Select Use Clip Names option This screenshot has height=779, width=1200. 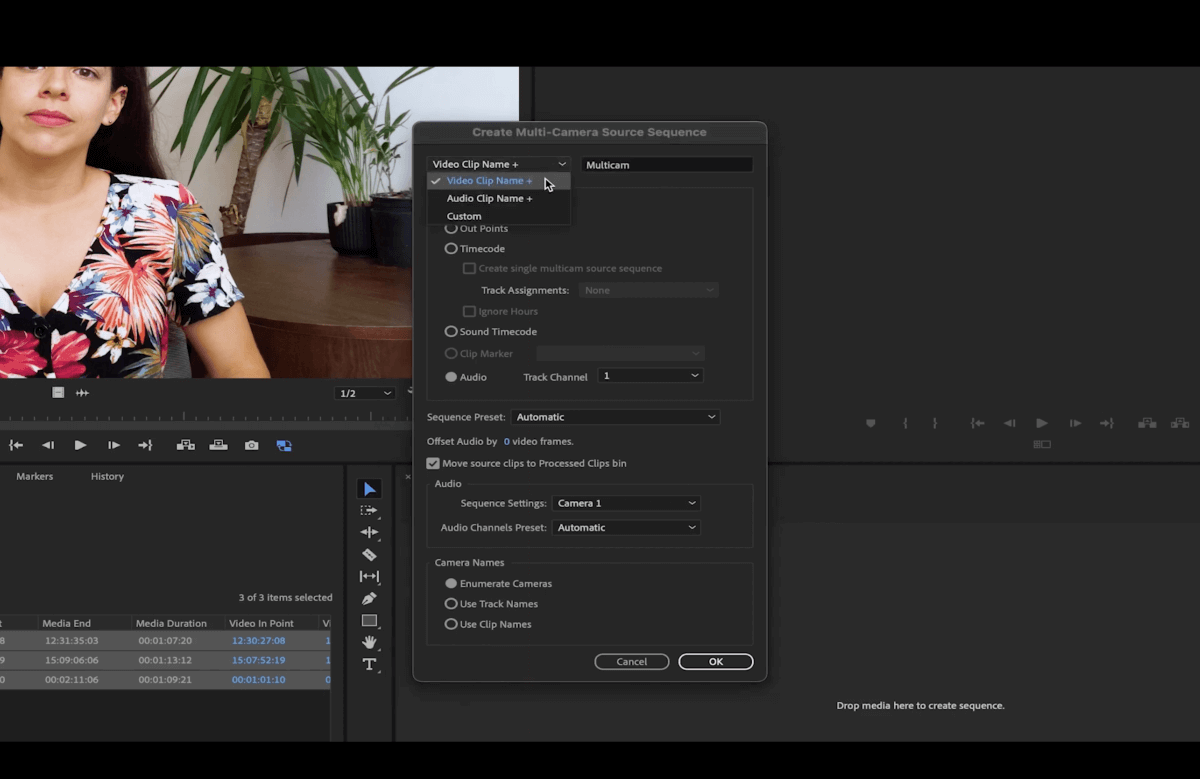click(x=451, y=624)
